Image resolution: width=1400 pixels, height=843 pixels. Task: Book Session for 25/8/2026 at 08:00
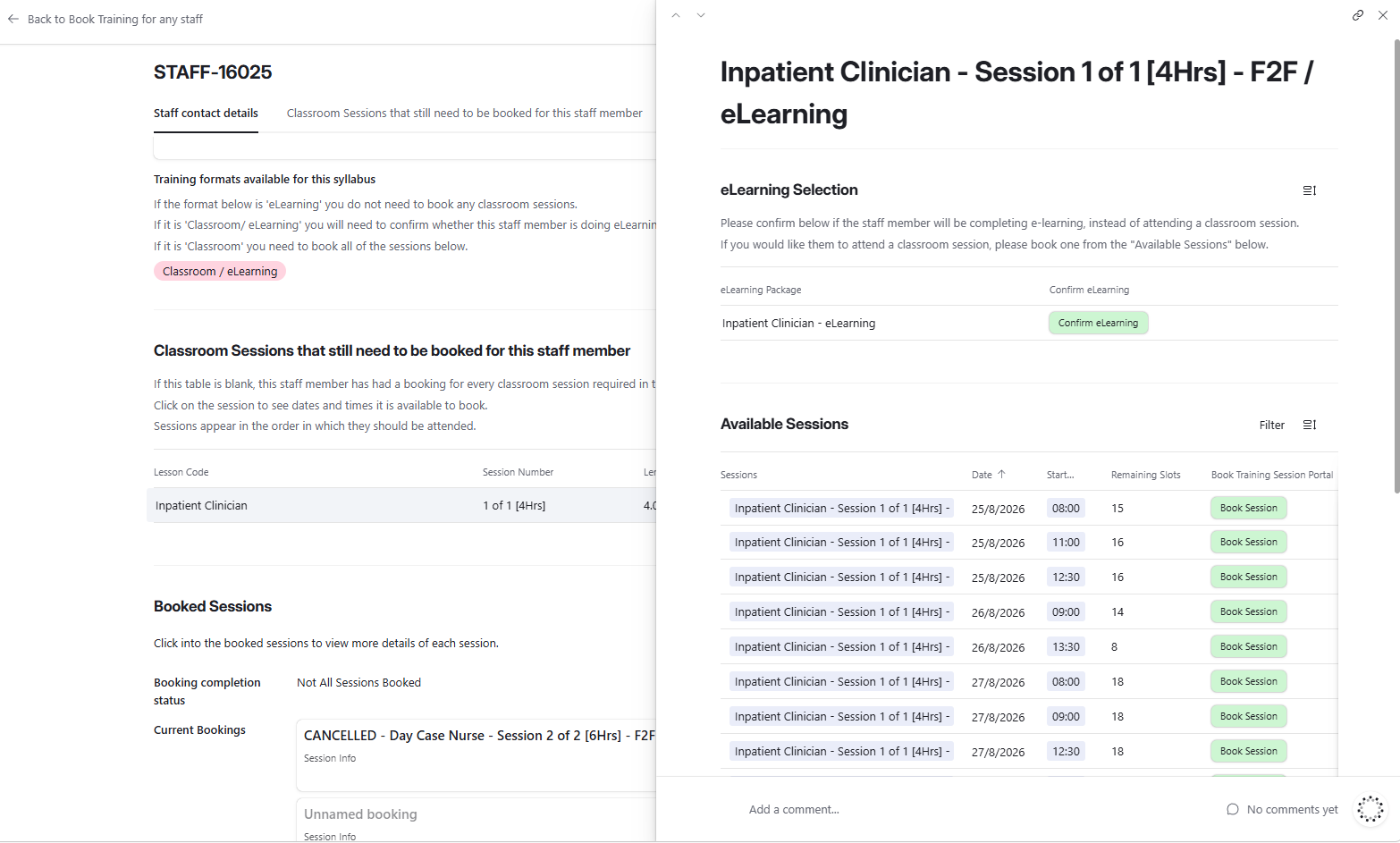coord(1249,508)
